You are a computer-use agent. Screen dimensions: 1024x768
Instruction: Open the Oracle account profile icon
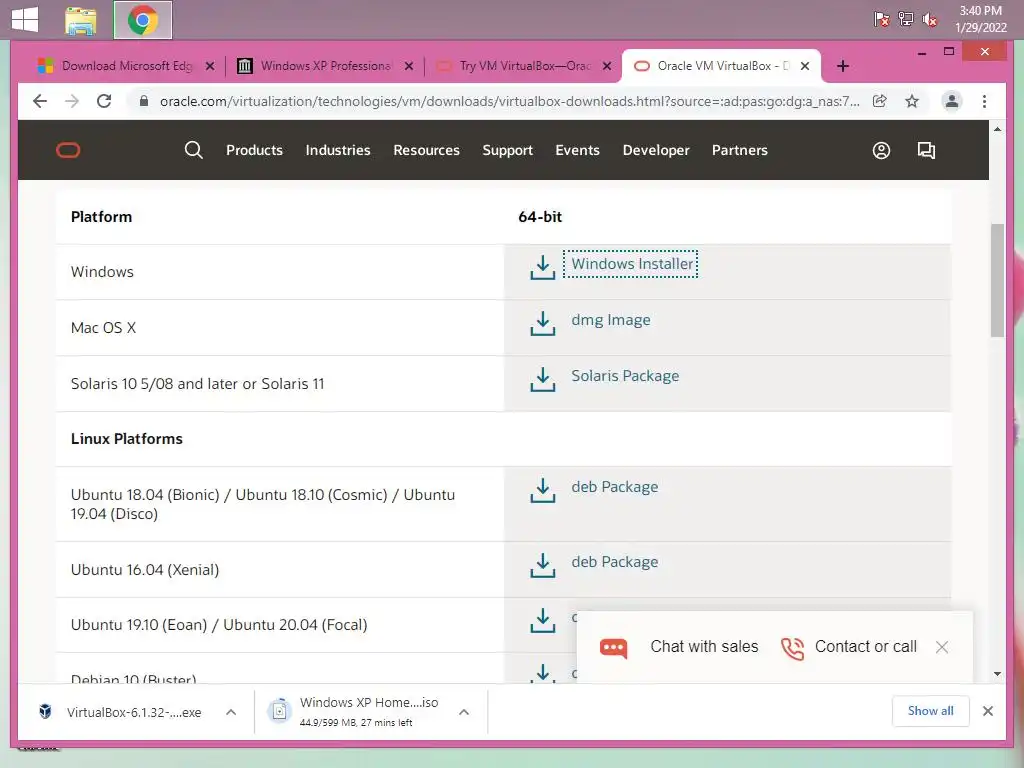pos(881,151)
